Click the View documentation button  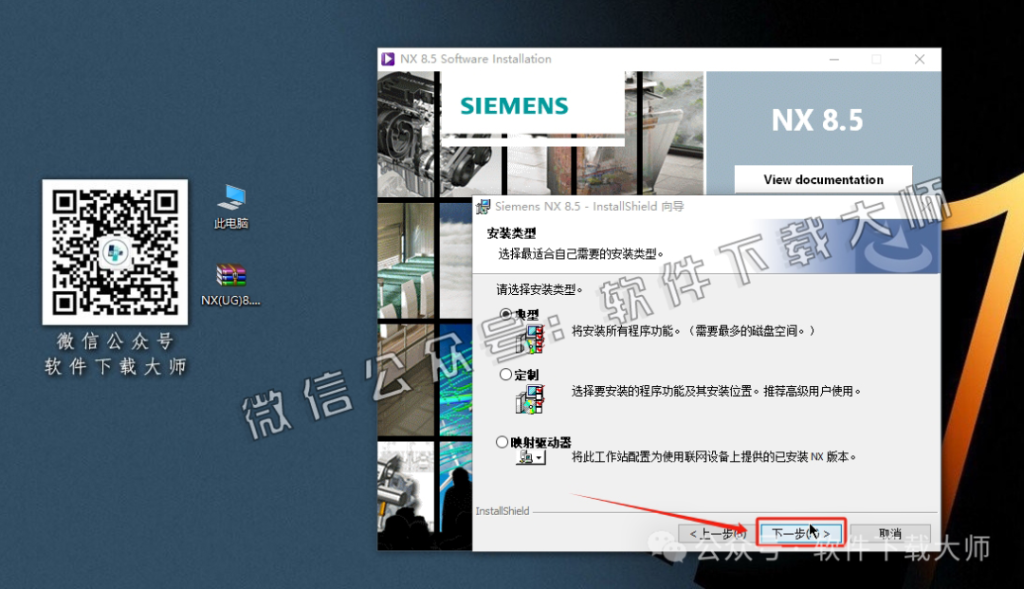tap(822, 179)
